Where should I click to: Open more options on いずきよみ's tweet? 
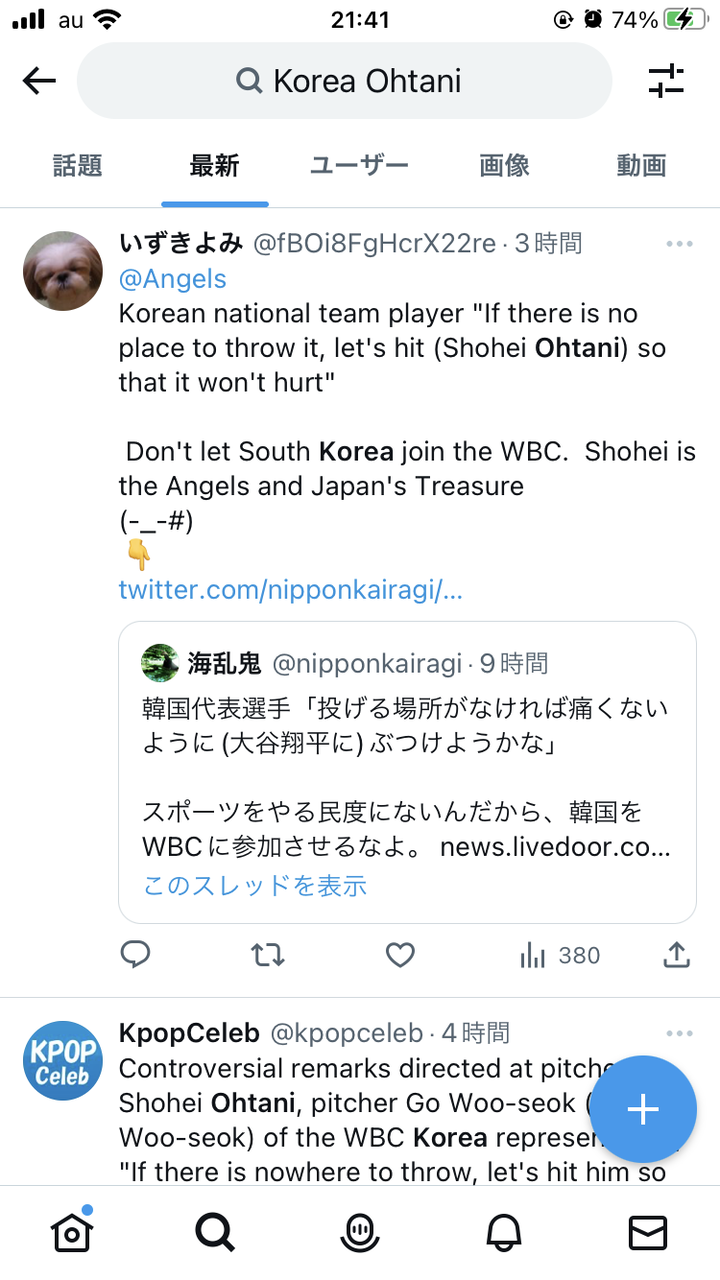point(679,244)
